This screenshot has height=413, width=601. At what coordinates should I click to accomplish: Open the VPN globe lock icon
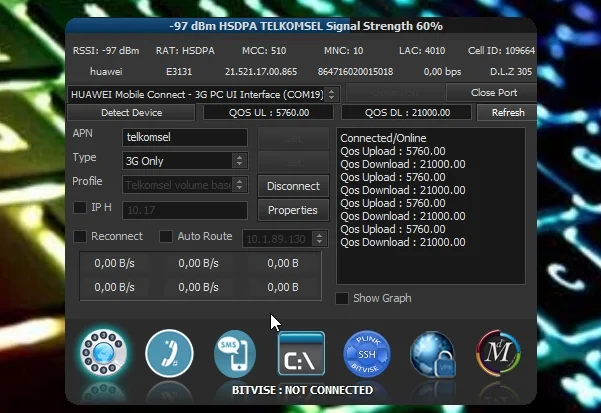point(433,355)
